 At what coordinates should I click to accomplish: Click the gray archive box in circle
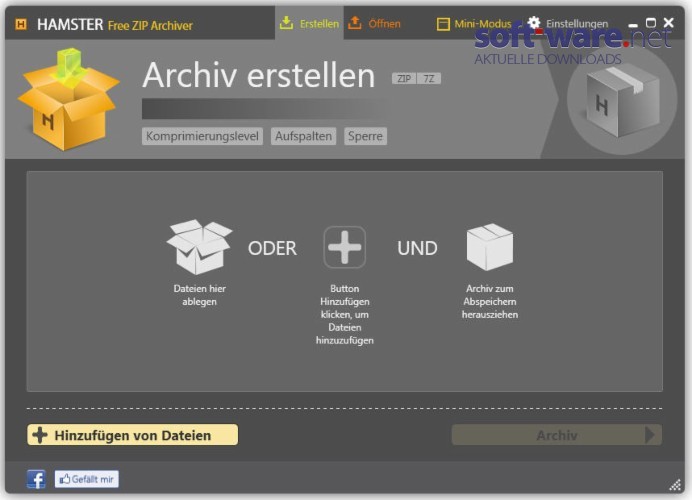coord(622,100)
